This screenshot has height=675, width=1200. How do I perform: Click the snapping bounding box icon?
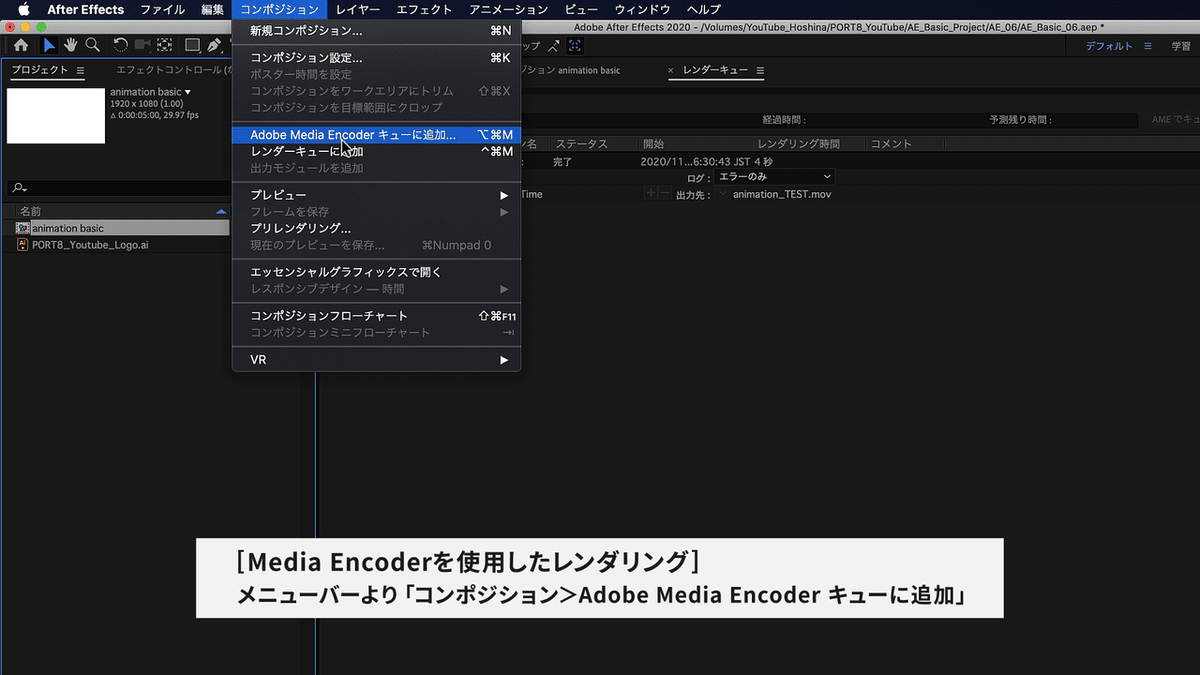coord(575,46)
